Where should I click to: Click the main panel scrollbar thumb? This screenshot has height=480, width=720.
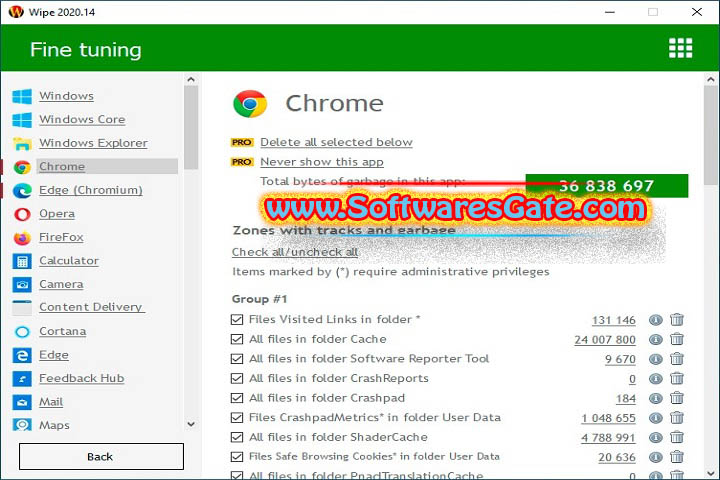click(711, 136)
